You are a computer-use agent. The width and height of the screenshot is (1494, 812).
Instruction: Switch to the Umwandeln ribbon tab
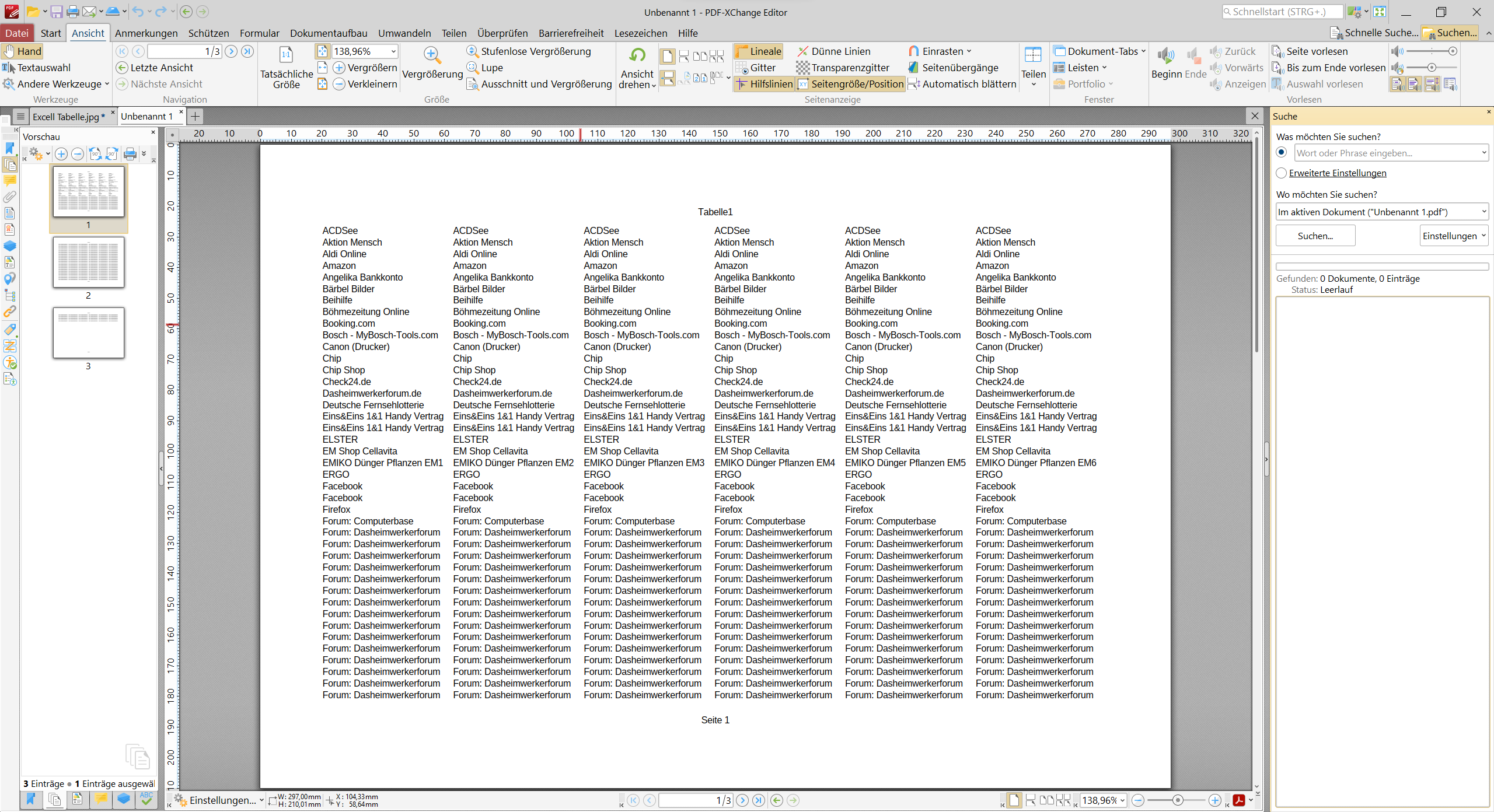404,33
